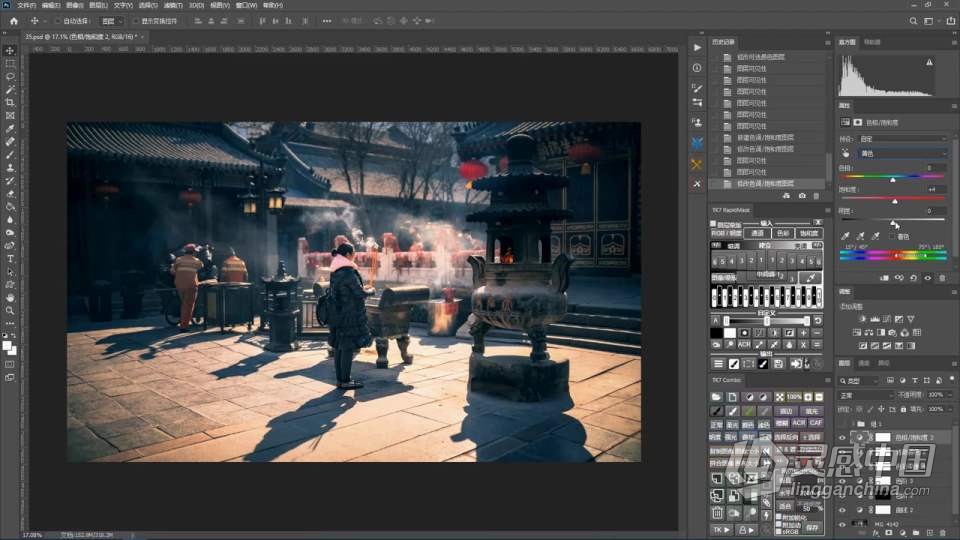Add a Levels adjustment from the Adjustments panel
960x540 pixels.
874,319
